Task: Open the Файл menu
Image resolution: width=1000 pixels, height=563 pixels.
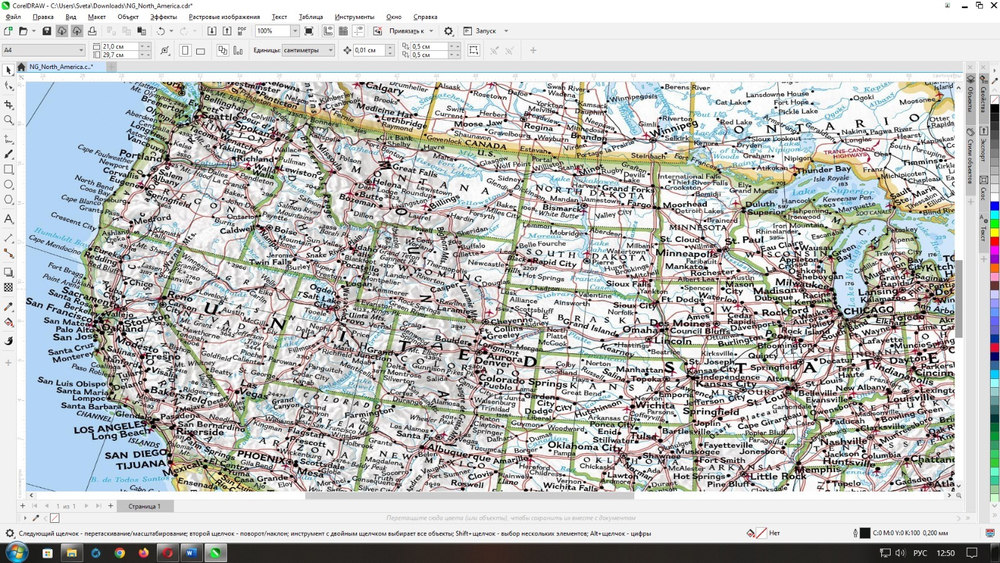Action: pyautogui.click(x=13, y=17)
